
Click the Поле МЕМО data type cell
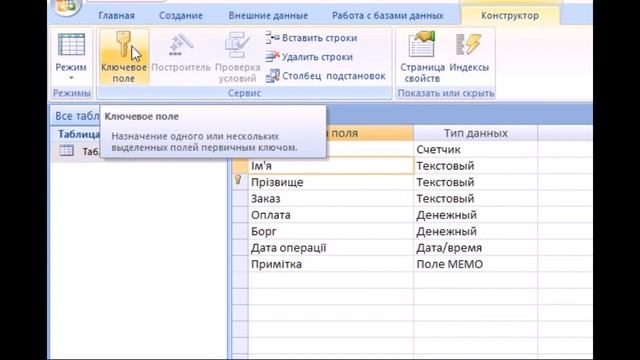tap(476, 264)
